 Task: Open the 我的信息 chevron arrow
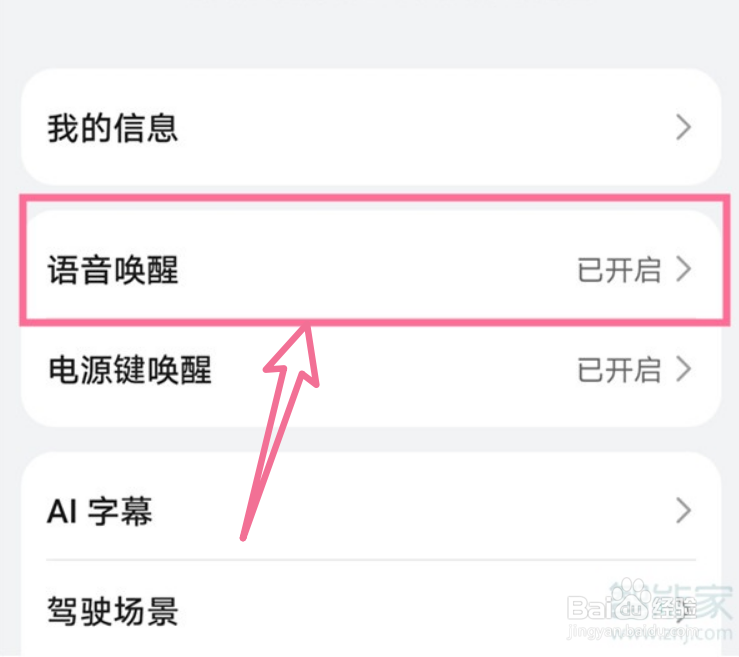683,127
